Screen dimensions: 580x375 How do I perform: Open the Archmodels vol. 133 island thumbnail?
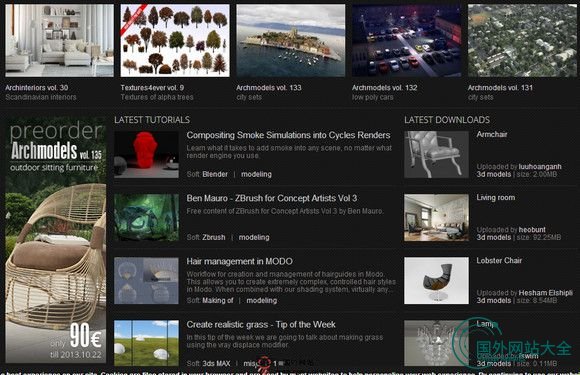[291, 40]
